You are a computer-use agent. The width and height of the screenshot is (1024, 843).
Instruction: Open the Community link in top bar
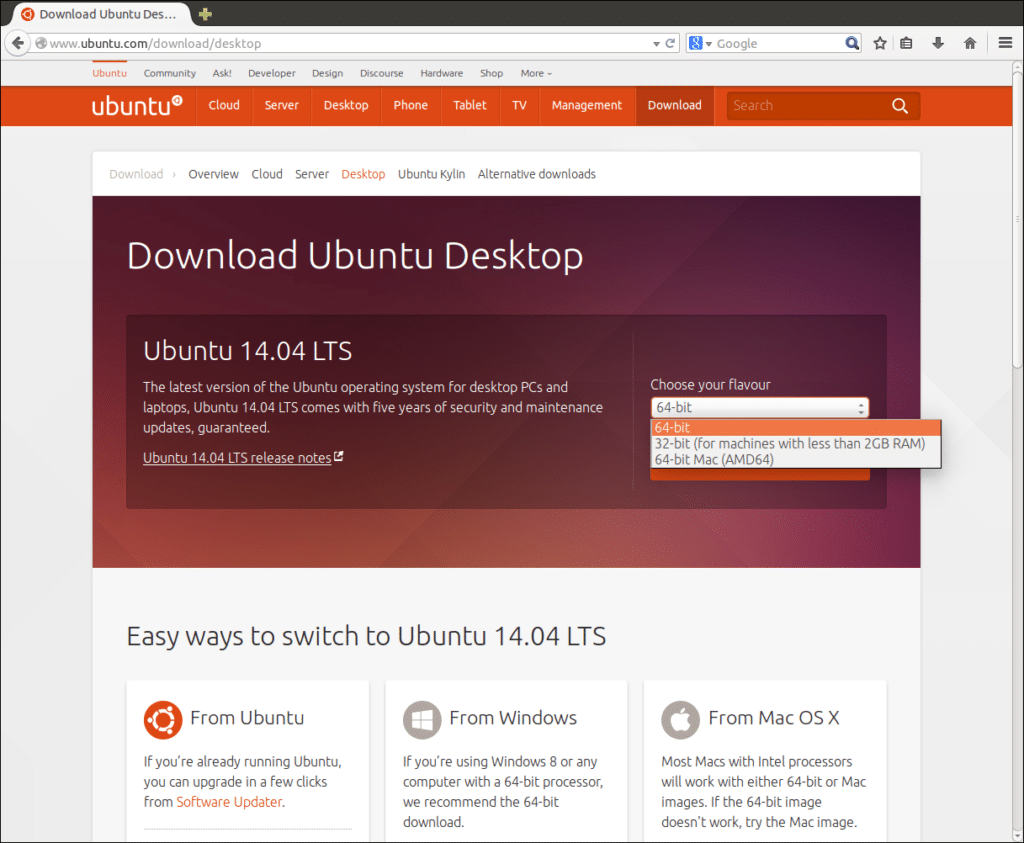tap(170, 73)
